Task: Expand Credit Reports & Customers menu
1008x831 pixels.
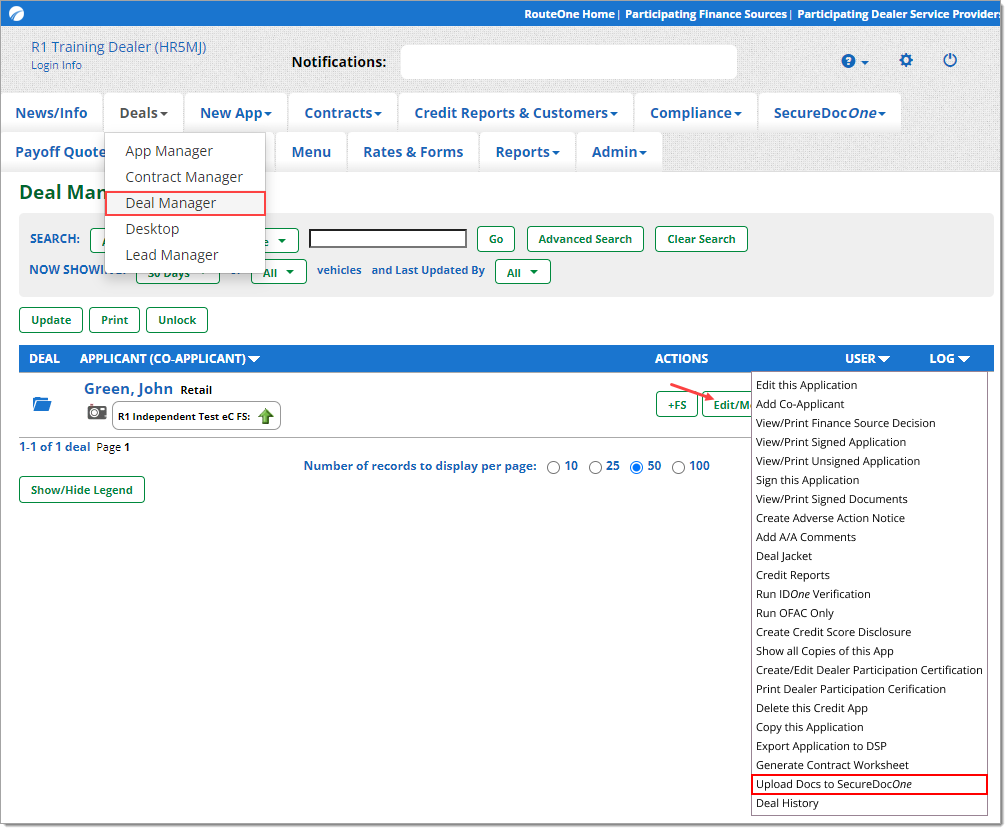Action: click(517, 113)
